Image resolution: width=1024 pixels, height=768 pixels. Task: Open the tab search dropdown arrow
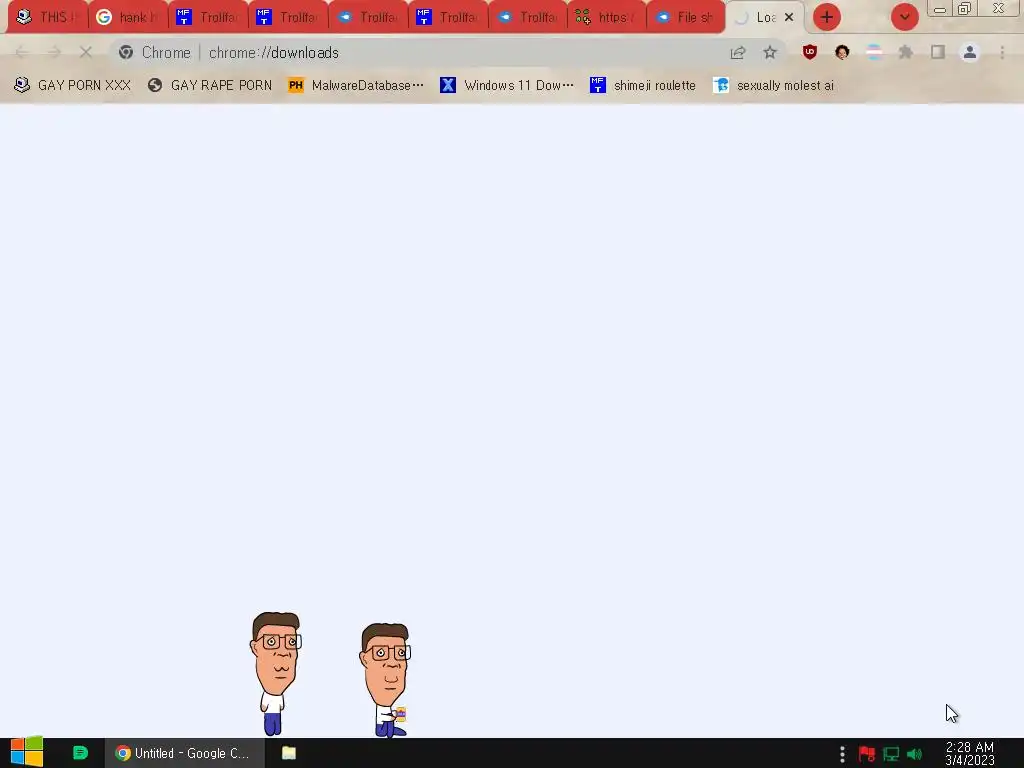[904, 17]
